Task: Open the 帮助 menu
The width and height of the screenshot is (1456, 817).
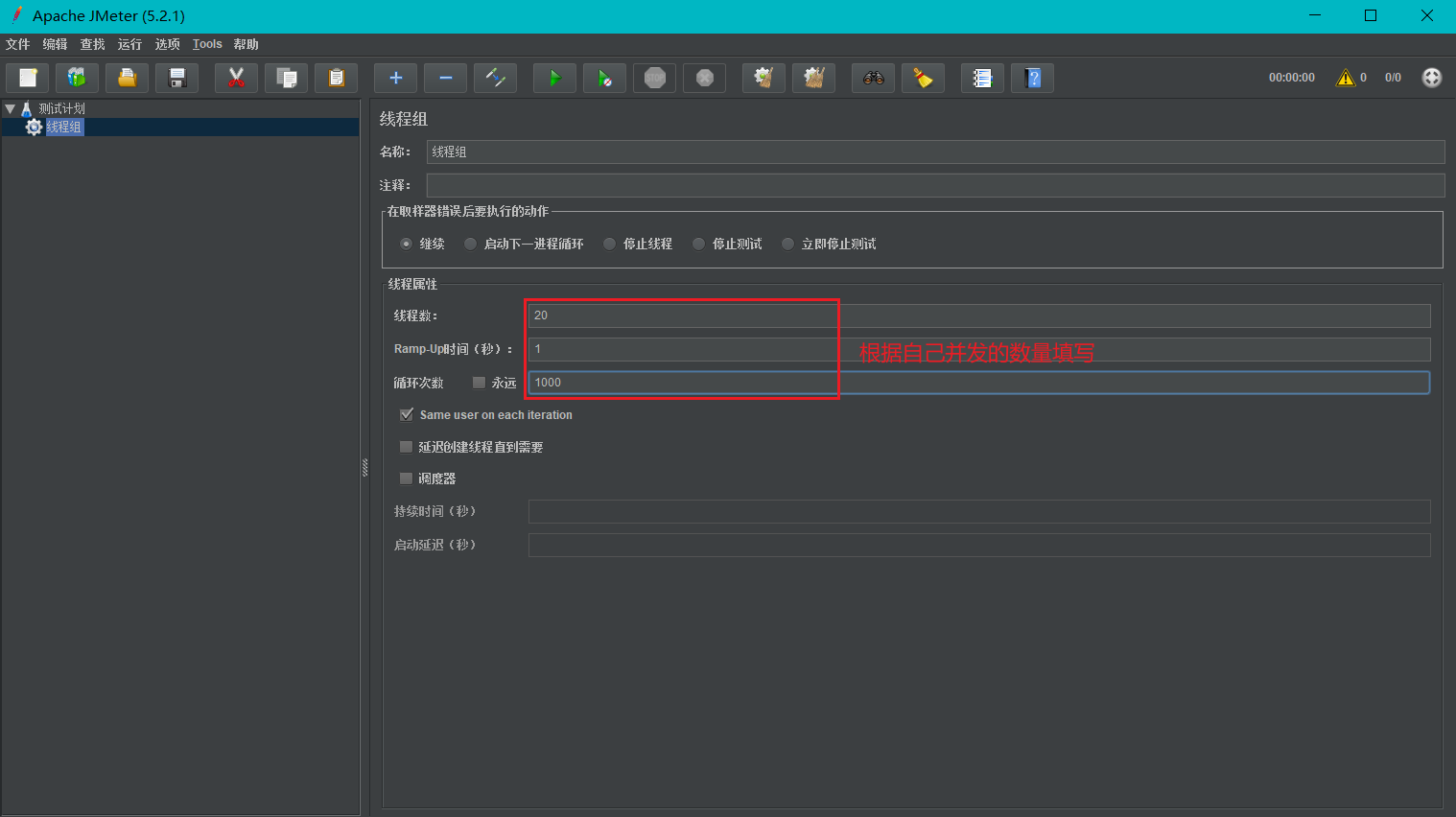Action: pos(246,44)
